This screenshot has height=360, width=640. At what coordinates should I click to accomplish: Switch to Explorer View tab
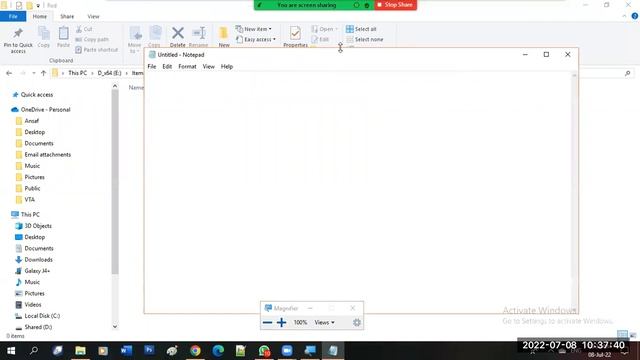(x=93, y=16)
